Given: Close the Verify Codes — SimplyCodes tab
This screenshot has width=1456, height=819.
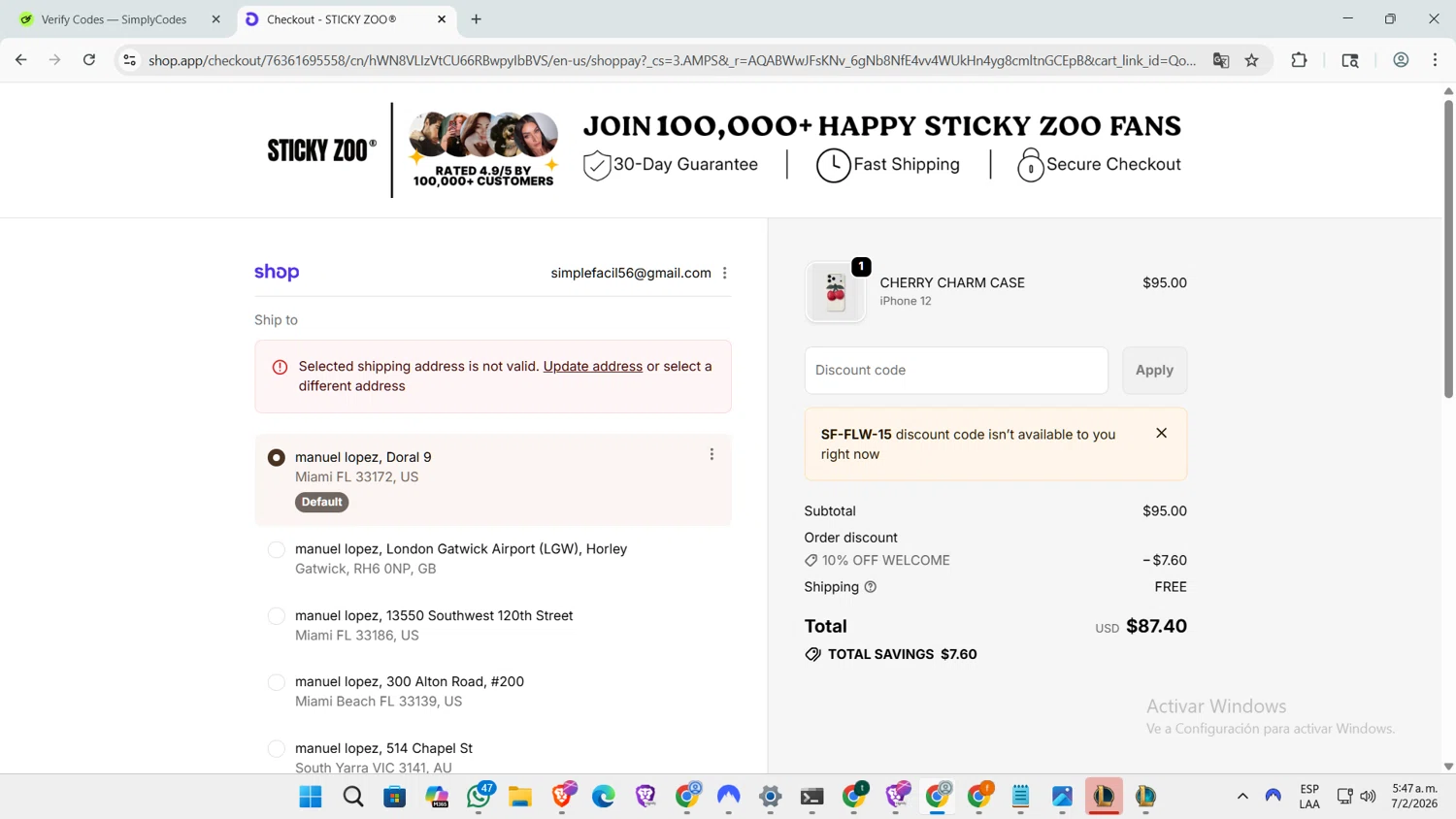Looking at the screenshot, I should (x=215, y=19).
